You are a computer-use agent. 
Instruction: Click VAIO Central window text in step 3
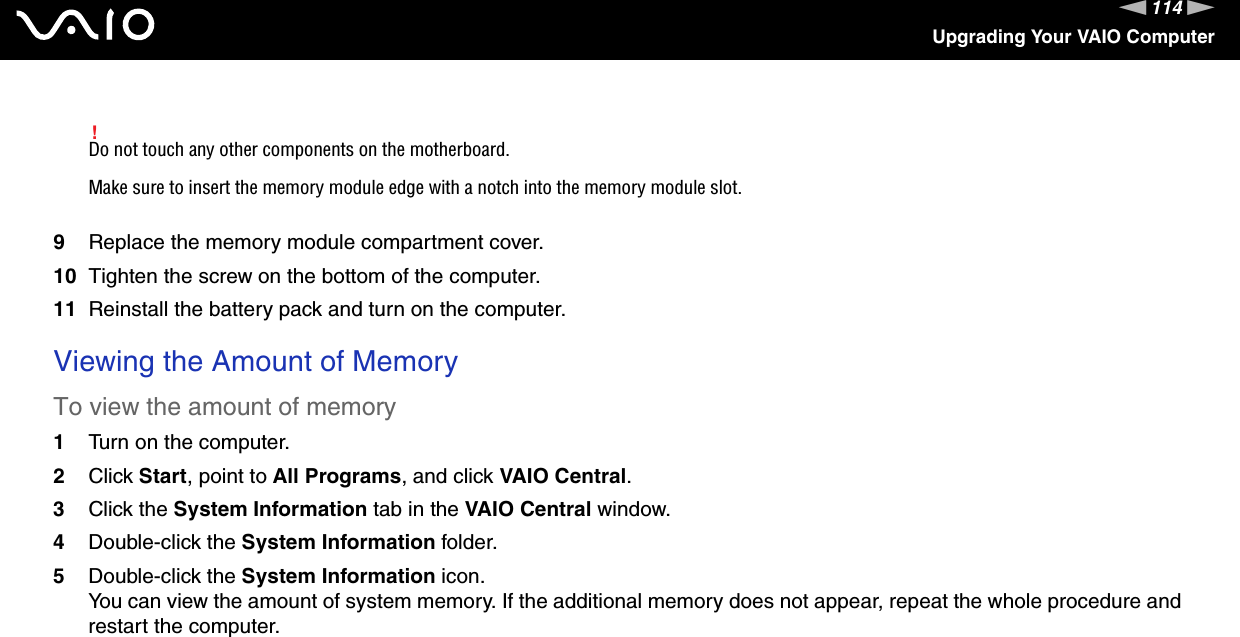click(x=527, y=509)
